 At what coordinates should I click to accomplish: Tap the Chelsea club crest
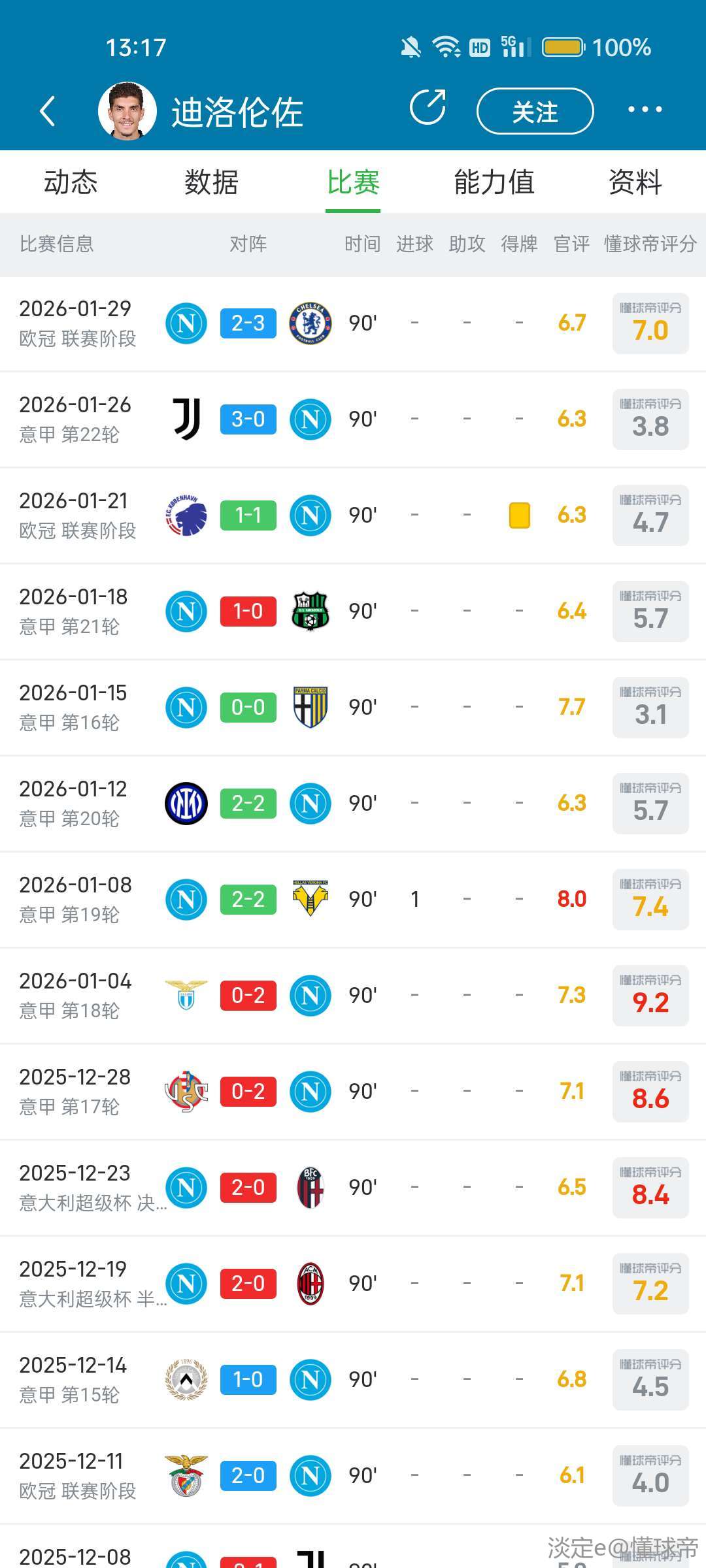coord(311,323)
